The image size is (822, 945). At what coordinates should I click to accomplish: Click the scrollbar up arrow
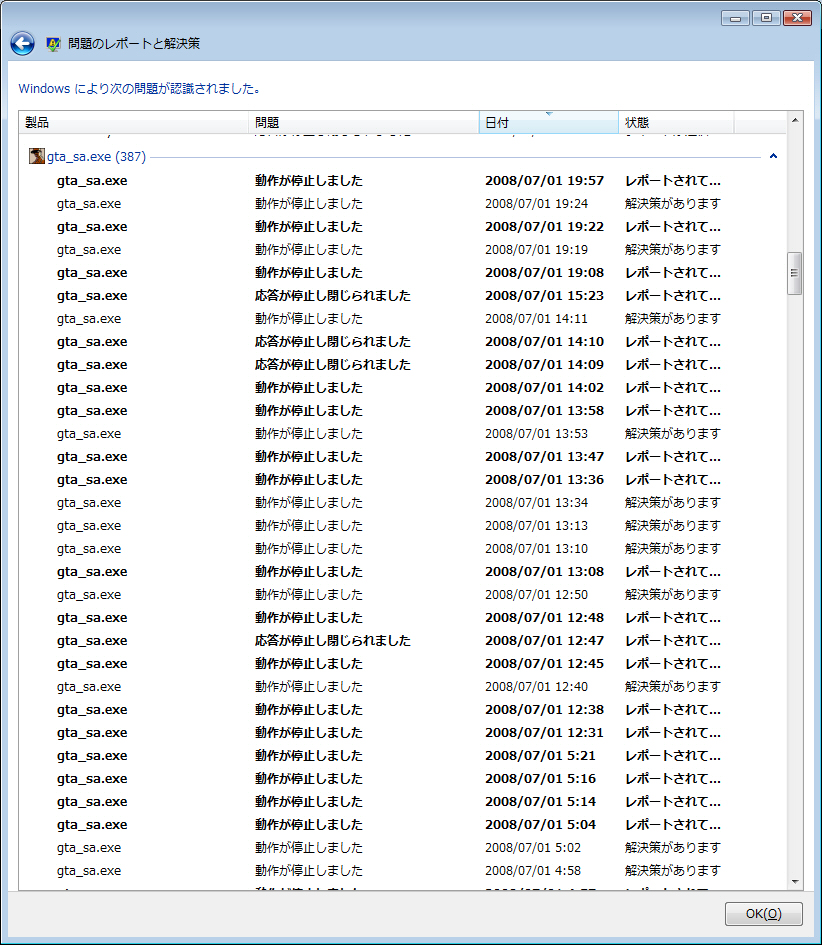(795, 121)
